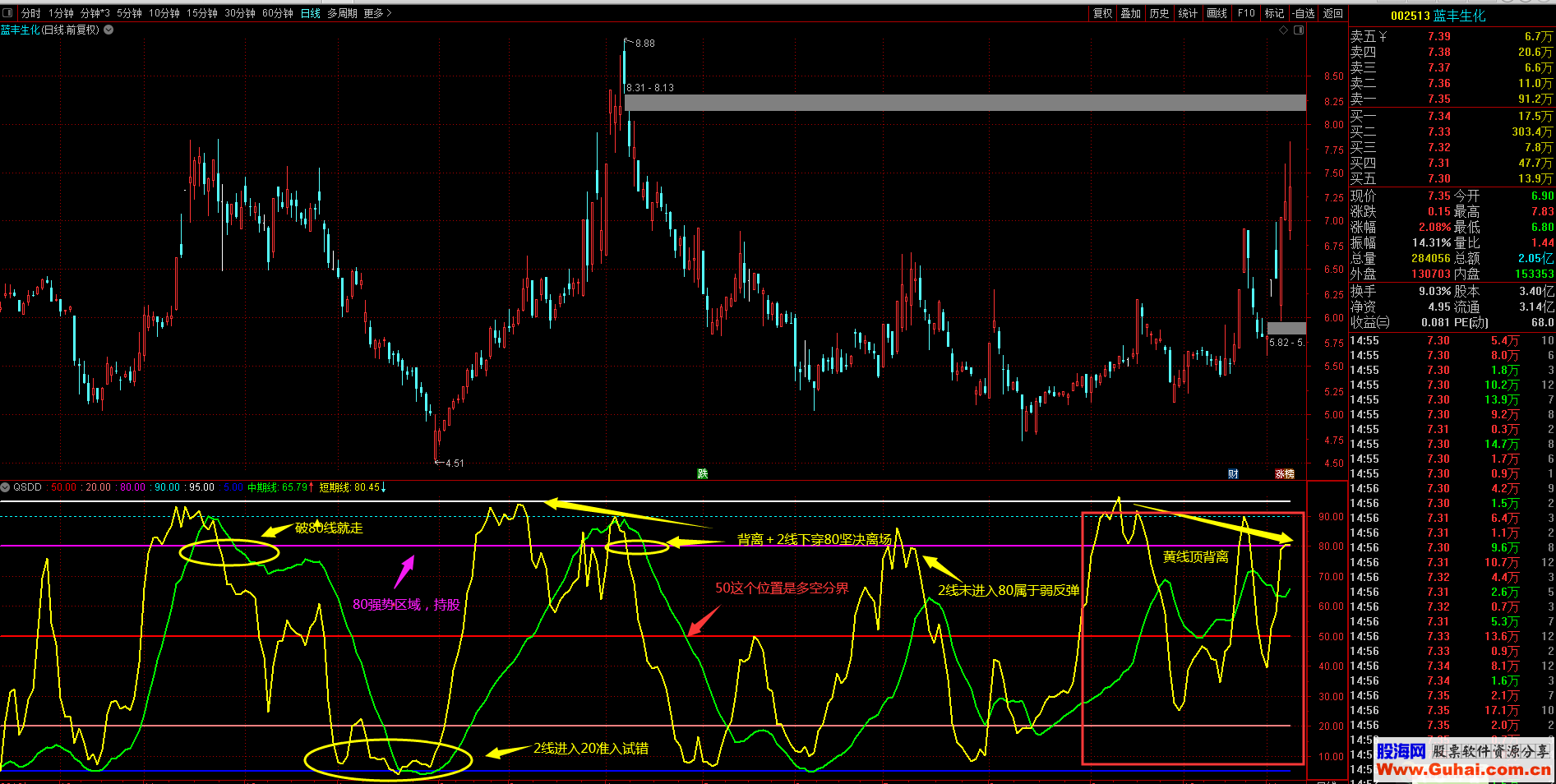Open the QSDD indicator dropdown arrow
Viewport: 1556px width, 784px height.
tap(6, 487)
